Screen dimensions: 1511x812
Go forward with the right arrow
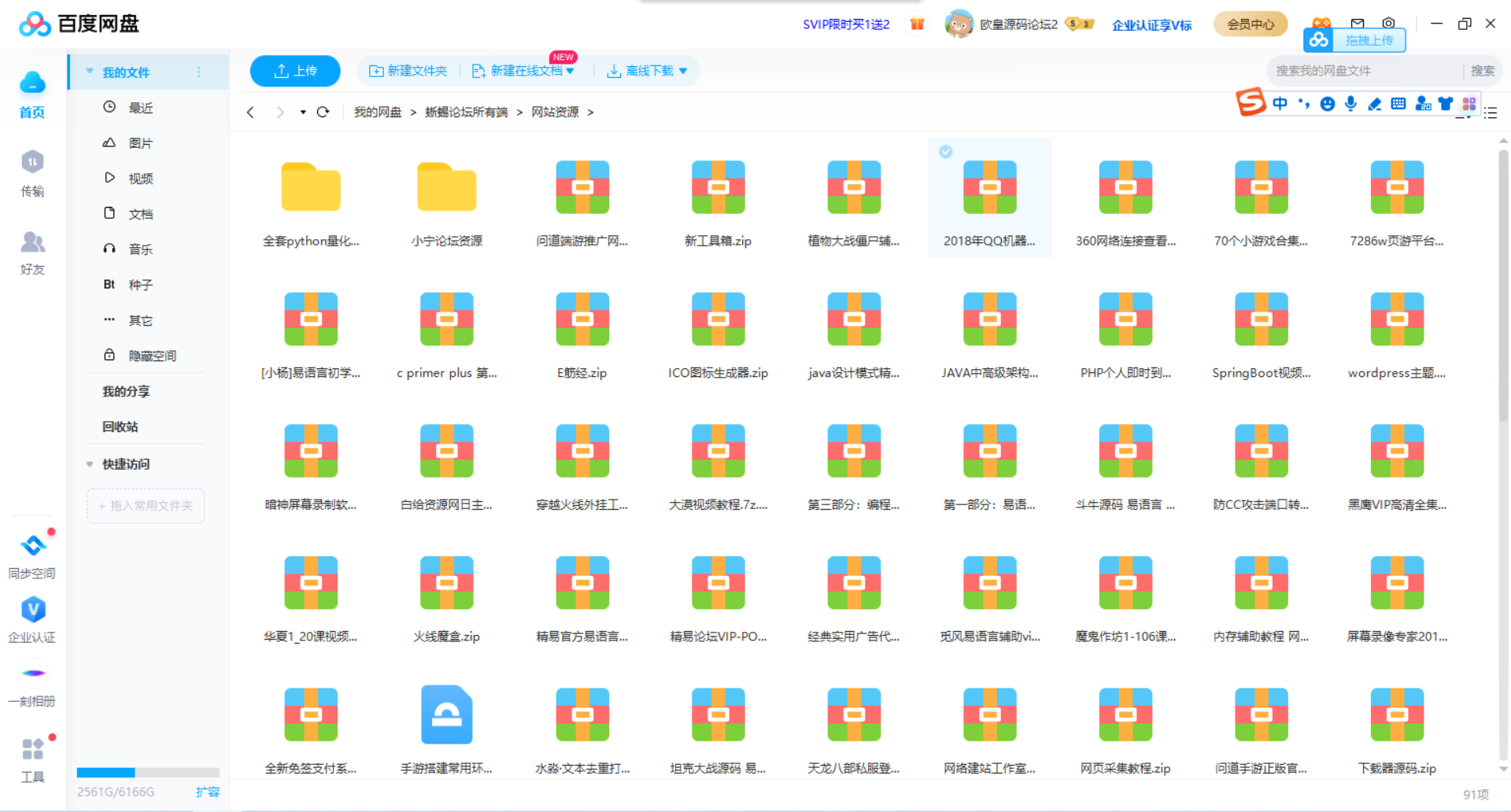279,112
